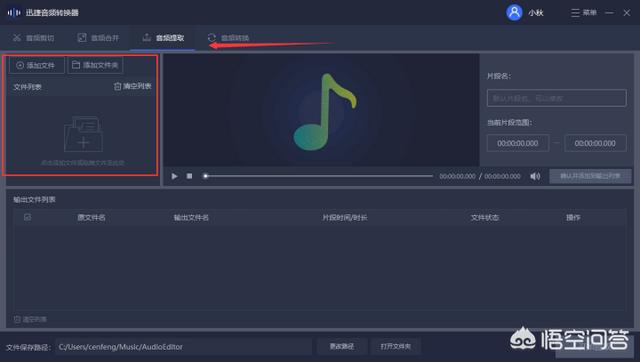Mute audio with the speaker icon
This screenshot has height=362, width=640.
point(535,176)
